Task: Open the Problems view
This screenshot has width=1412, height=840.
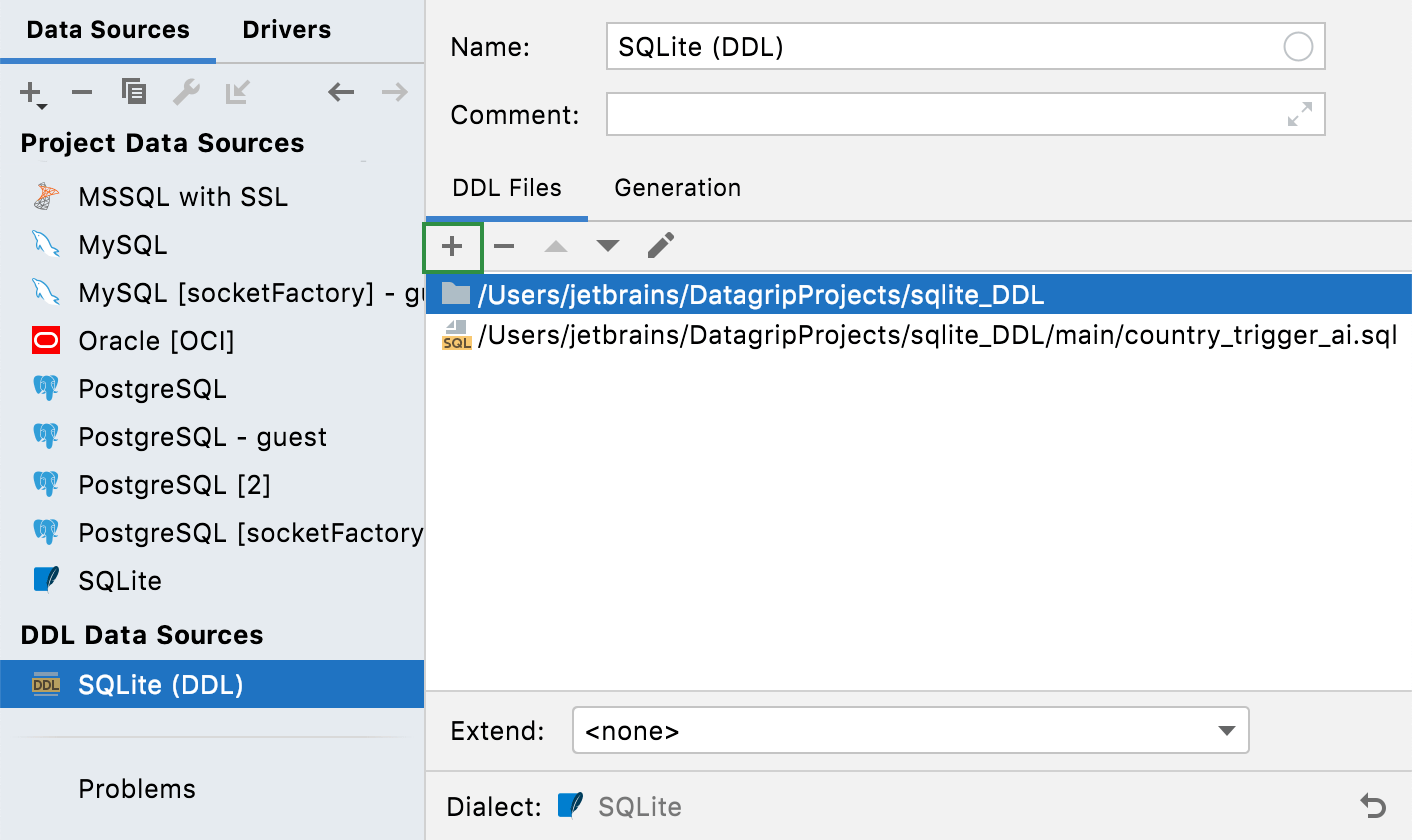Action: 137,789
